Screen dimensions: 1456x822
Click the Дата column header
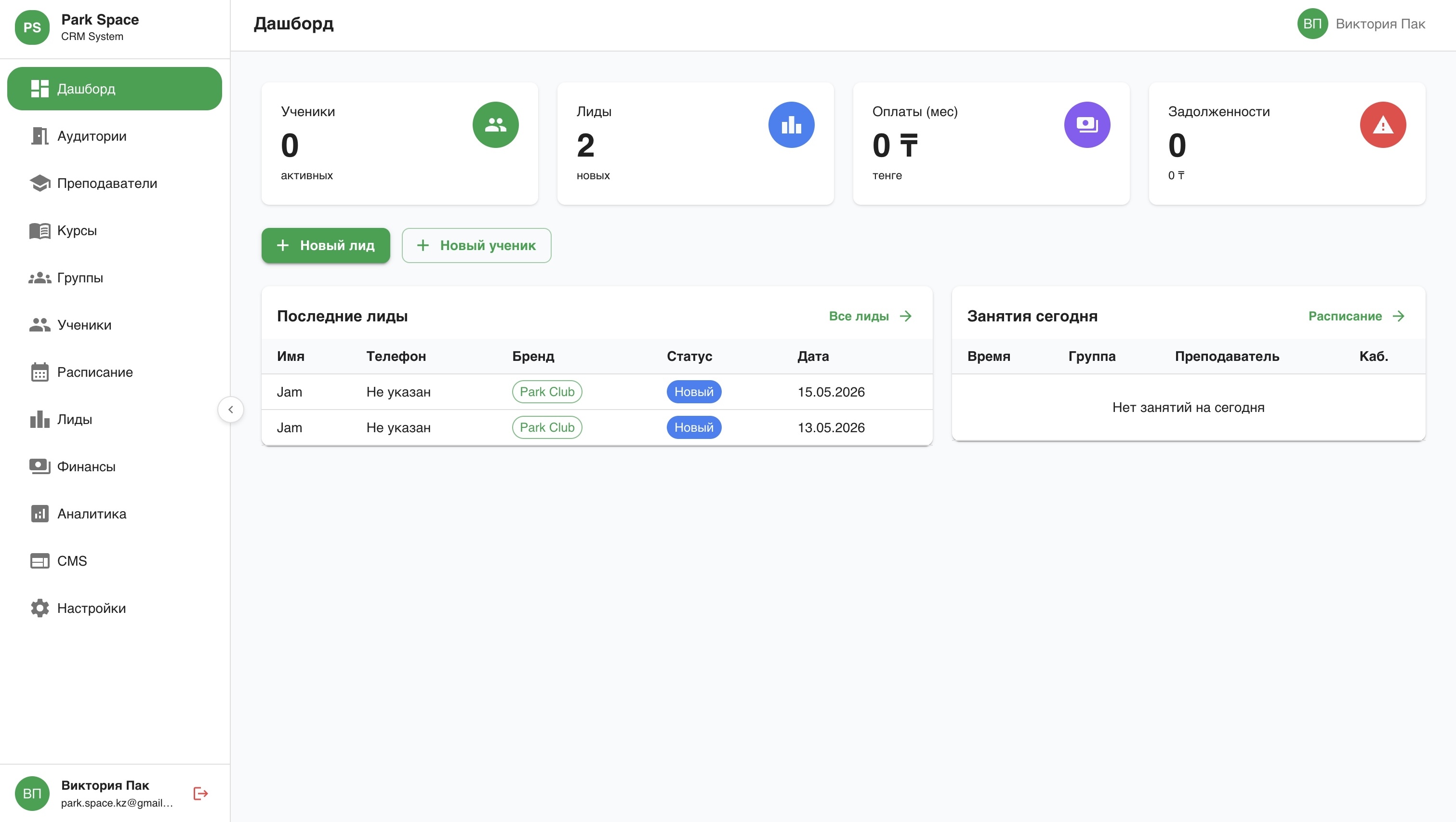813,356
